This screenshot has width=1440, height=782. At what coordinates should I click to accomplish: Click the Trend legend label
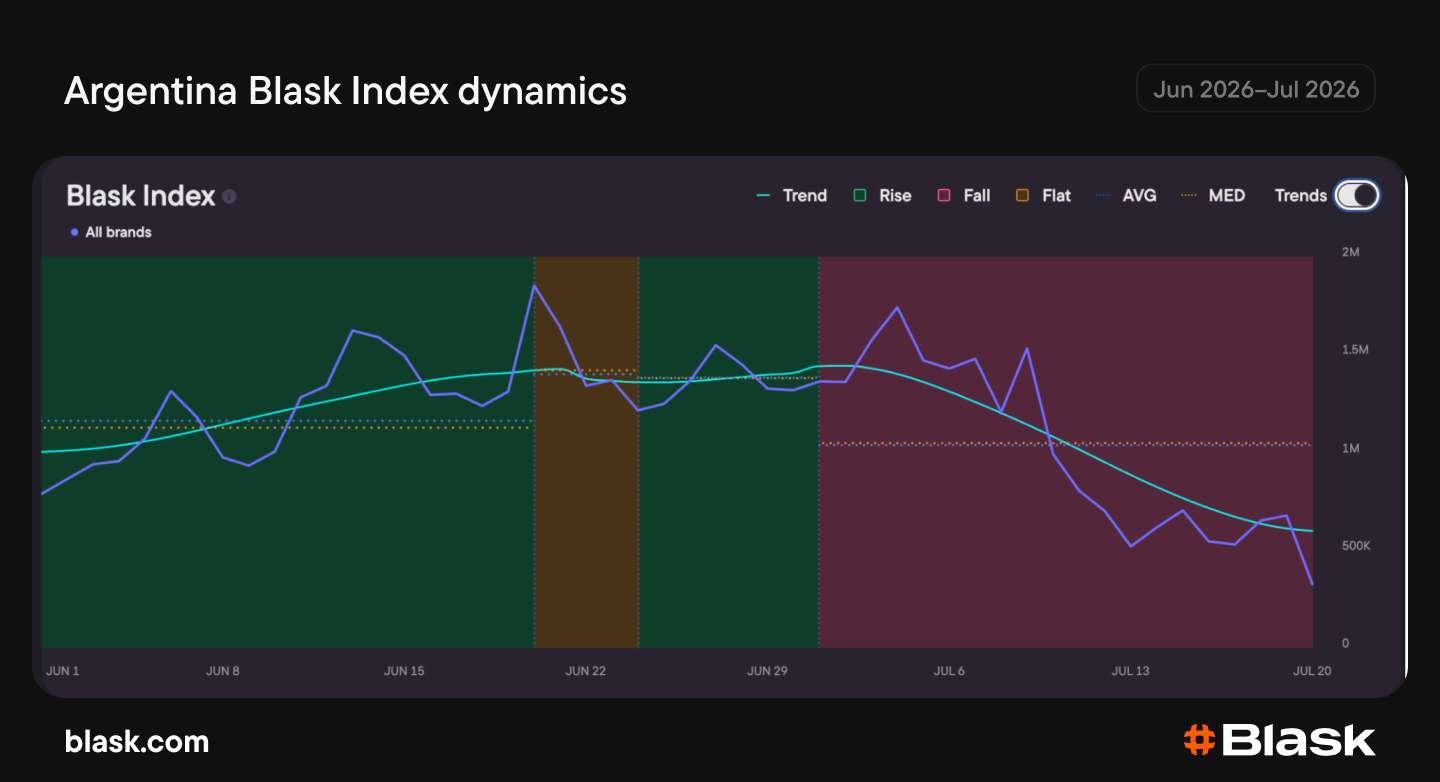[x=805, y=196]
